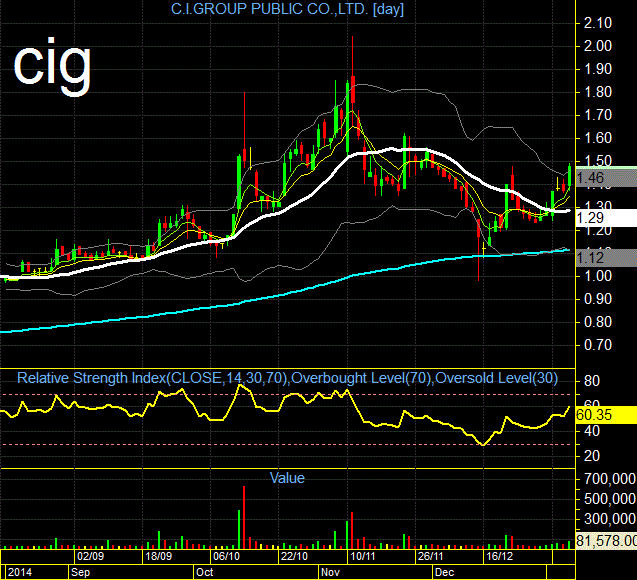Click the 2.00 price axis label
The height and width of the screenshot is (580, 637).
tap(598, 46)
